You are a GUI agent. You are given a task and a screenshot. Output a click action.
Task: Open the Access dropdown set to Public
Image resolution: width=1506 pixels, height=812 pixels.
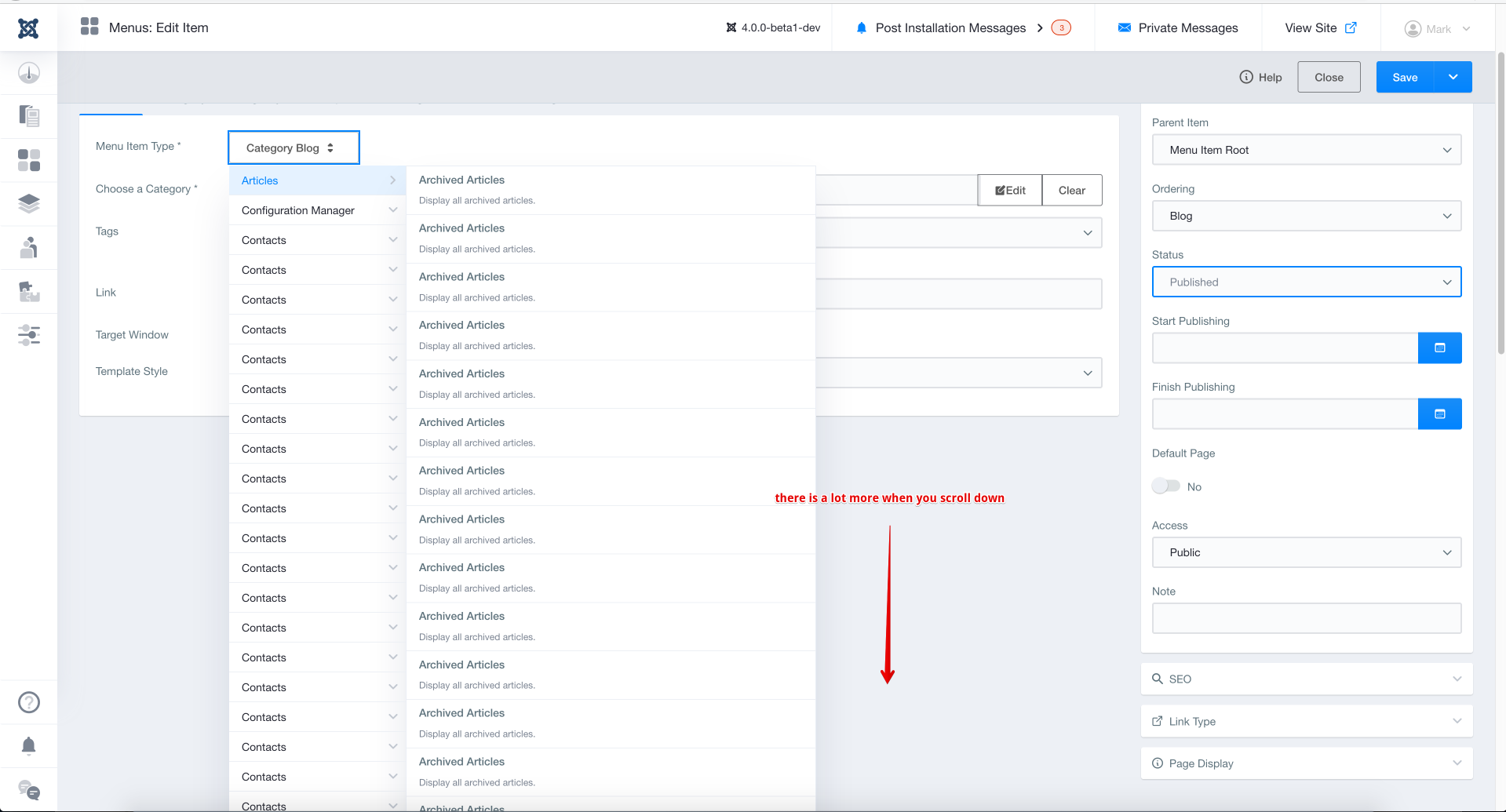point(1306,552)
